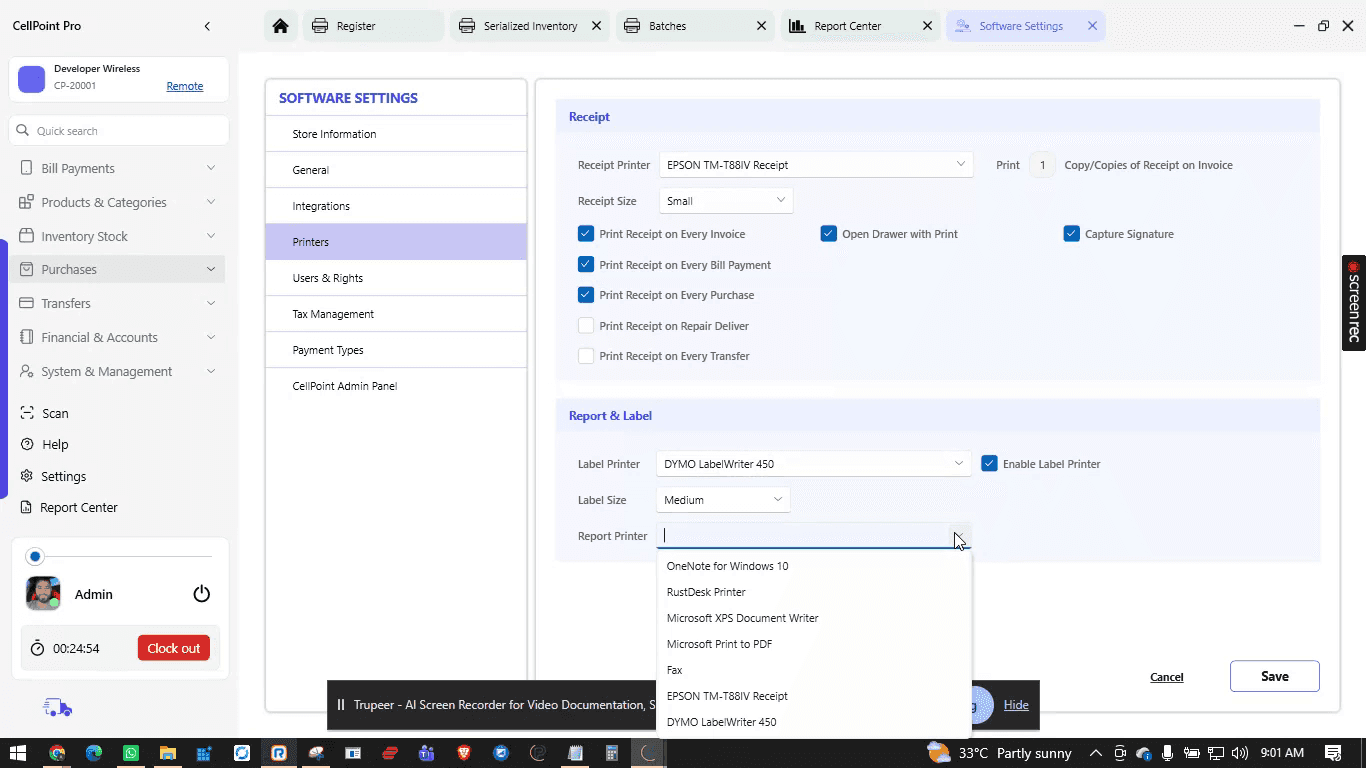Image resolution: width=1366 pixels, height=768 pixels.
Task: Close the Serialized Inventory tab
Action: tap(596, 26)
